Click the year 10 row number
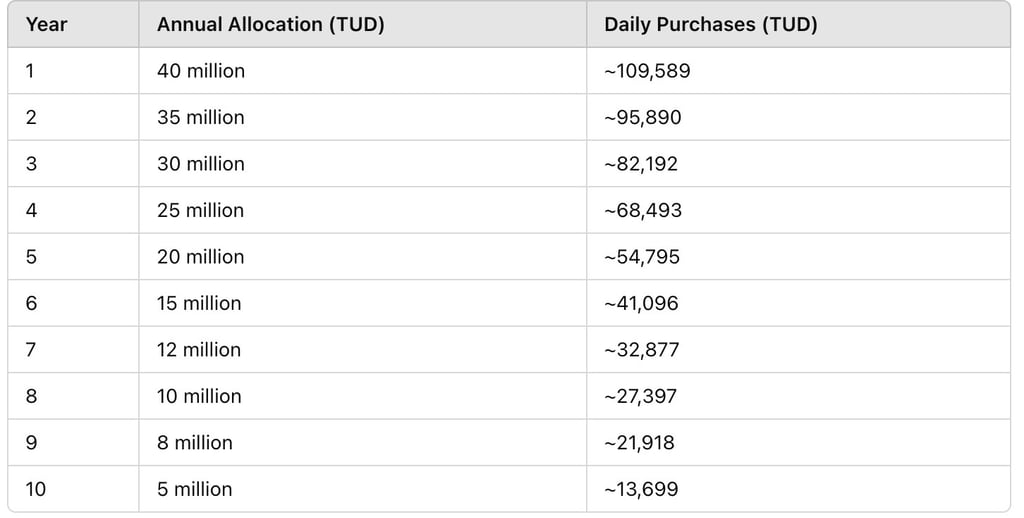 pyautogui.click(x=36, y=489)
